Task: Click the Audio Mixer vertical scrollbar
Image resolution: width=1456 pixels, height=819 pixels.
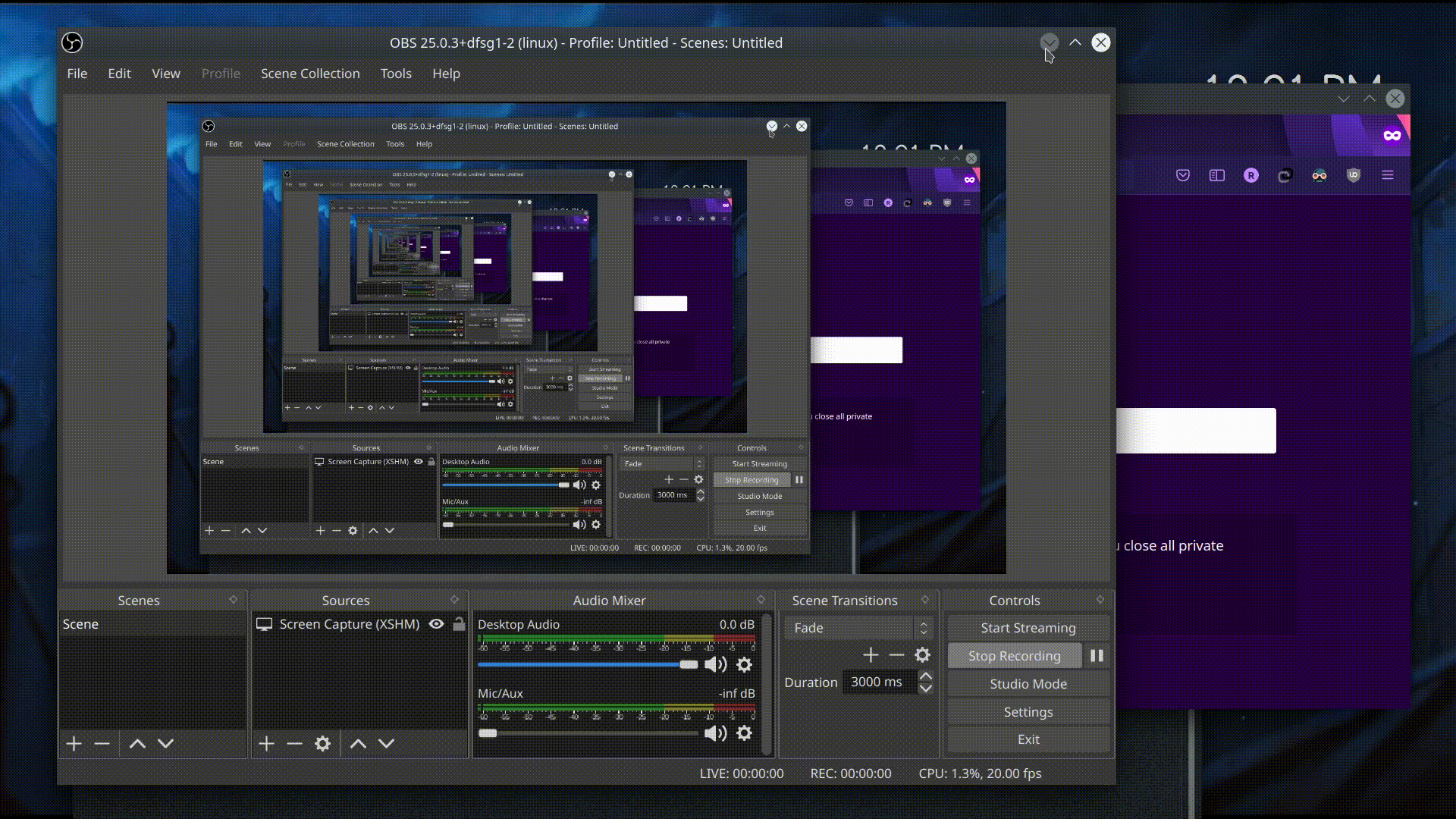Action: coord(767,684)
